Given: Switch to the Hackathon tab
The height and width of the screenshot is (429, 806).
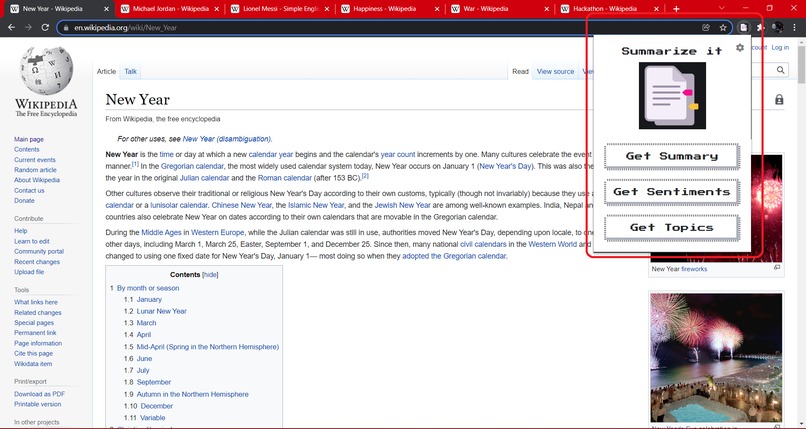Looking at the screenshot, I should (x=610, y=9).
